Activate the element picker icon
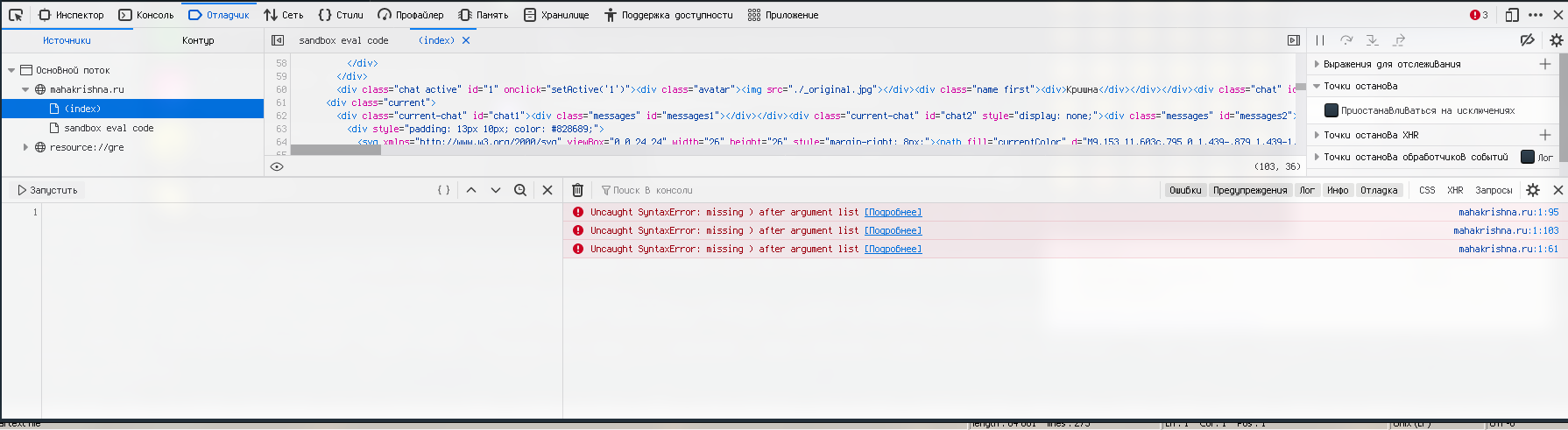The image size is (1568, 430). click(16, 15)
